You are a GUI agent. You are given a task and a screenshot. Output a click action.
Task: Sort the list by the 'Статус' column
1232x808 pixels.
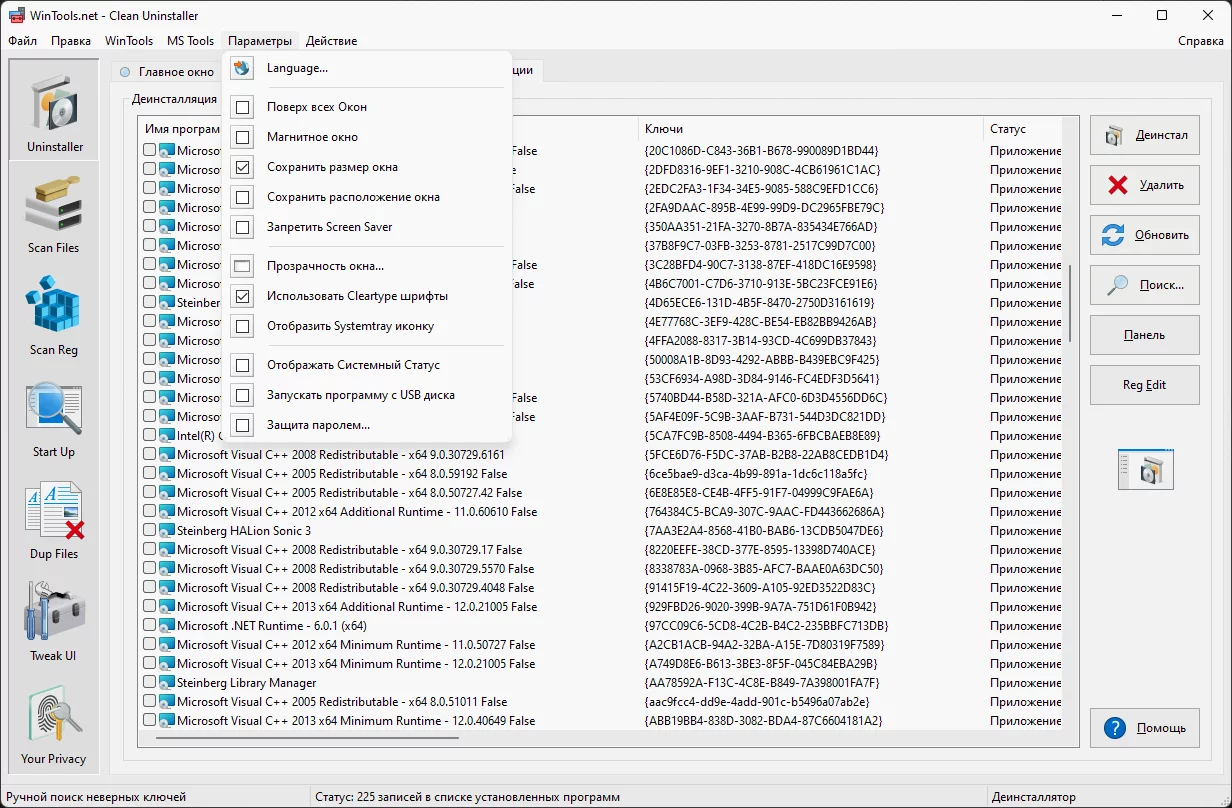coord(1023,129)
